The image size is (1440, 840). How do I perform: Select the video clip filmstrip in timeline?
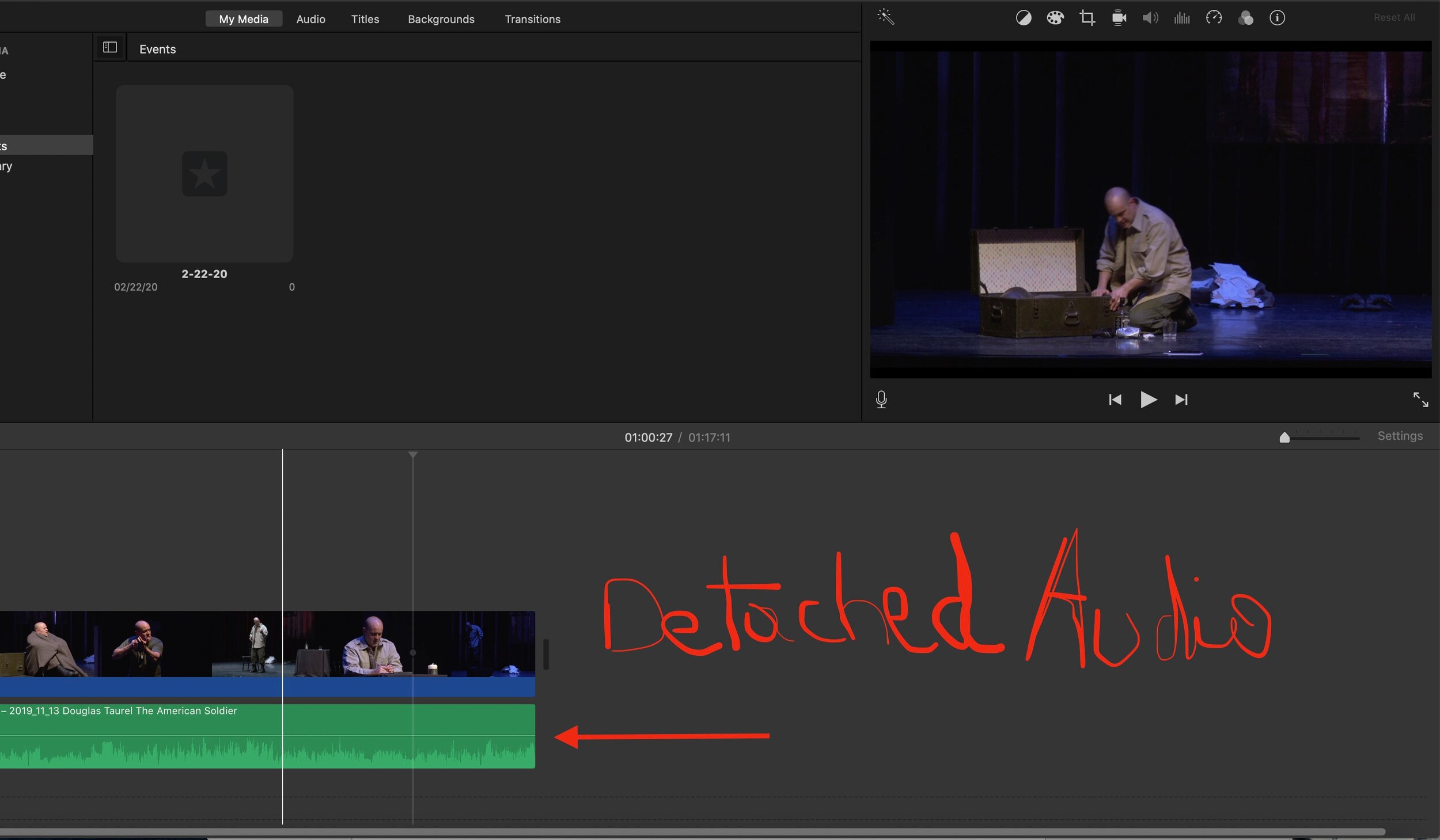267,644
